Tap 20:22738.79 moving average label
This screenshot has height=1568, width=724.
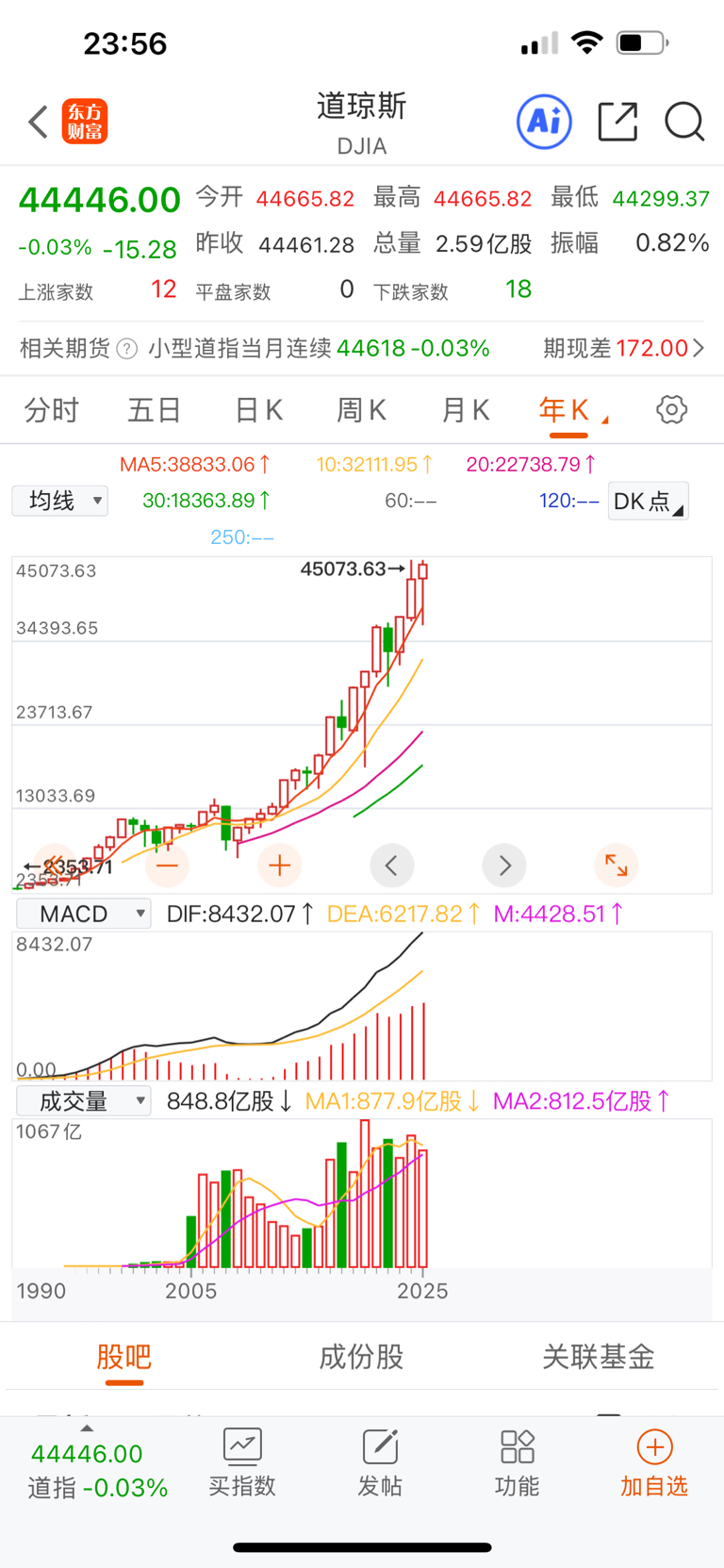tap(531, 464)
